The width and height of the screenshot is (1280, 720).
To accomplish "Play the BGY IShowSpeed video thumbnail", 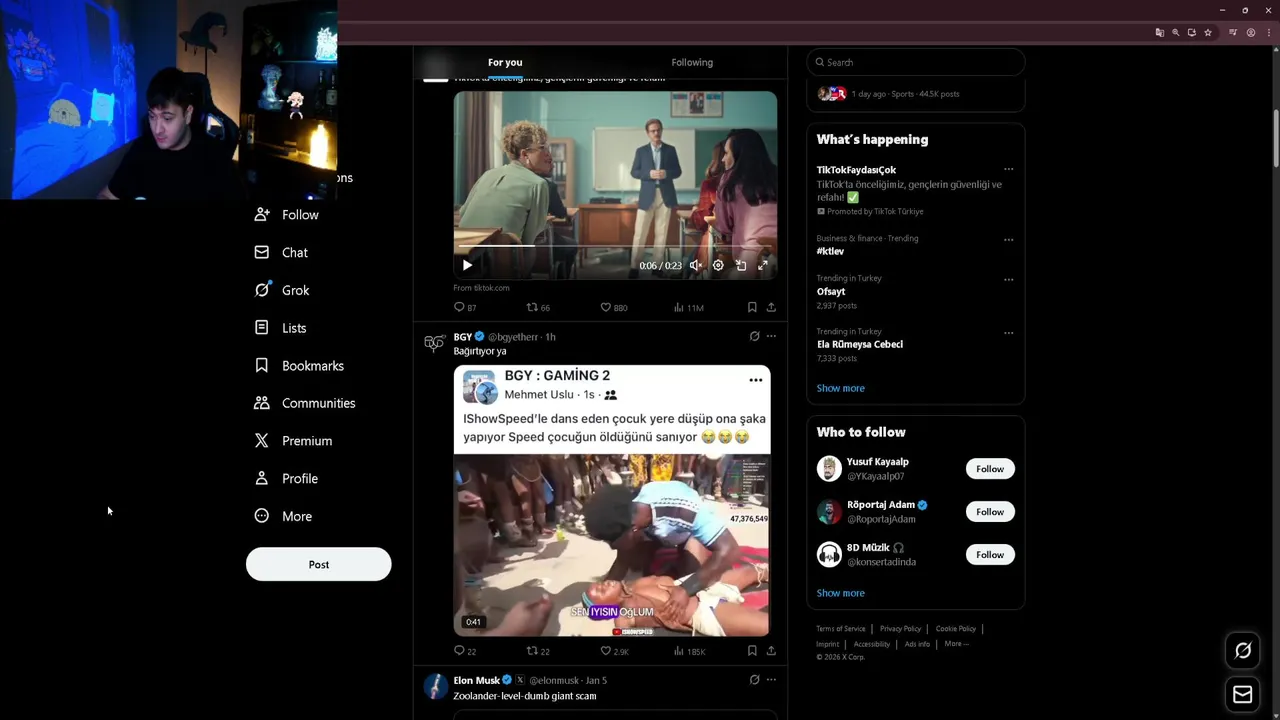I will (612, 545).
